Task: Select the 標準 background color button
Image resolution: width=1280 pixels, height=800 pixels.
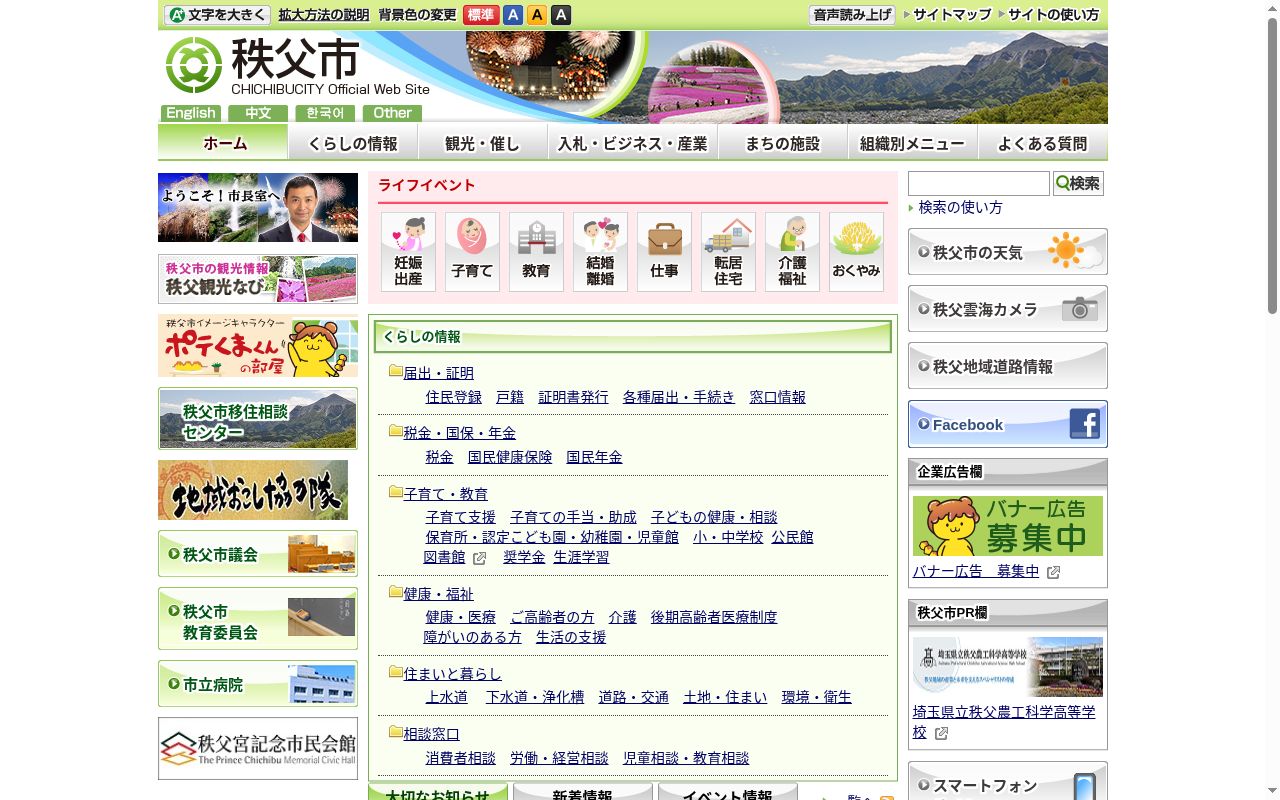Action: (481, 15)
